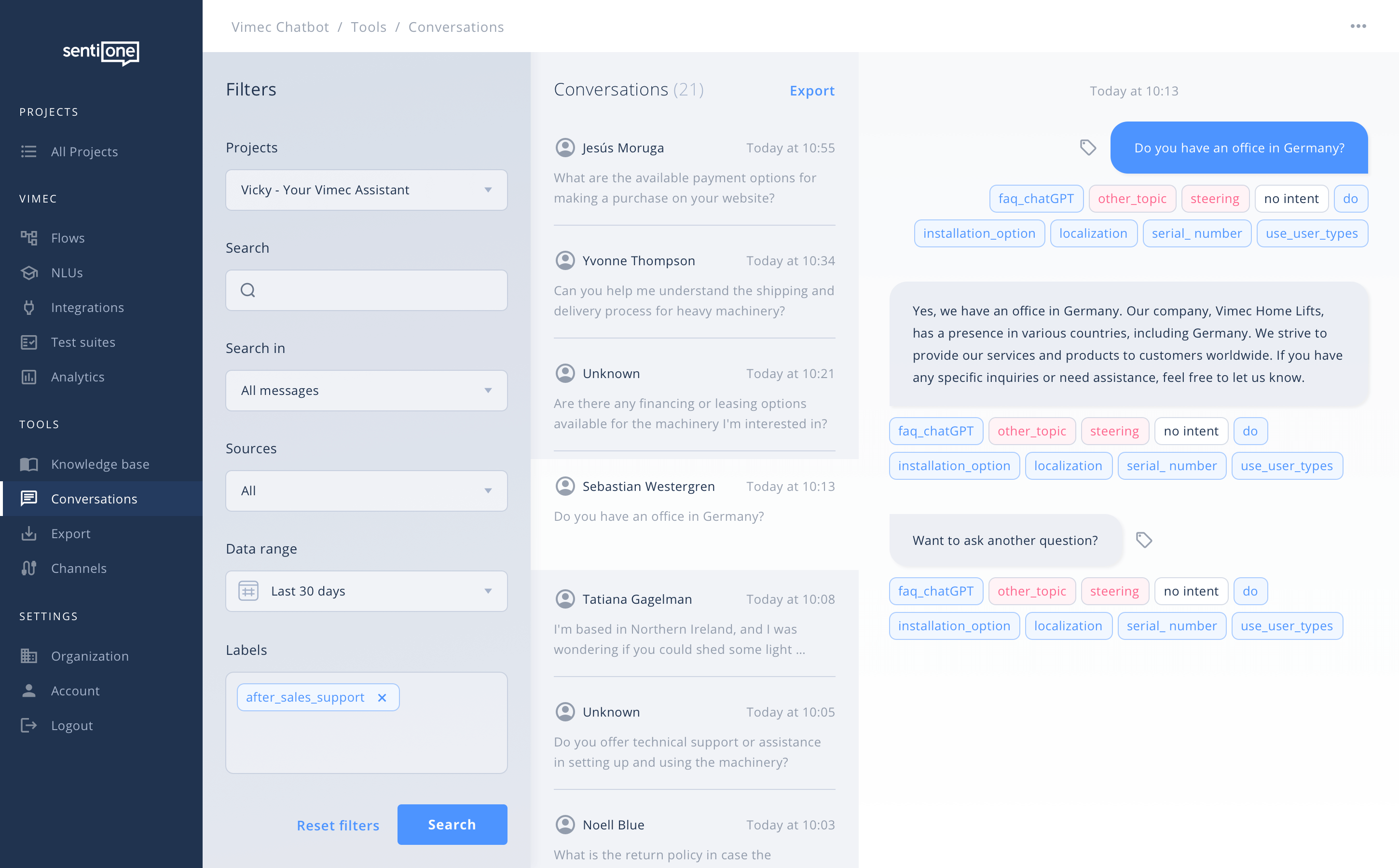Click the tag icon next to 'Want to ask another question?'
The image size is (1399, 868).
tap(1143, 540)
